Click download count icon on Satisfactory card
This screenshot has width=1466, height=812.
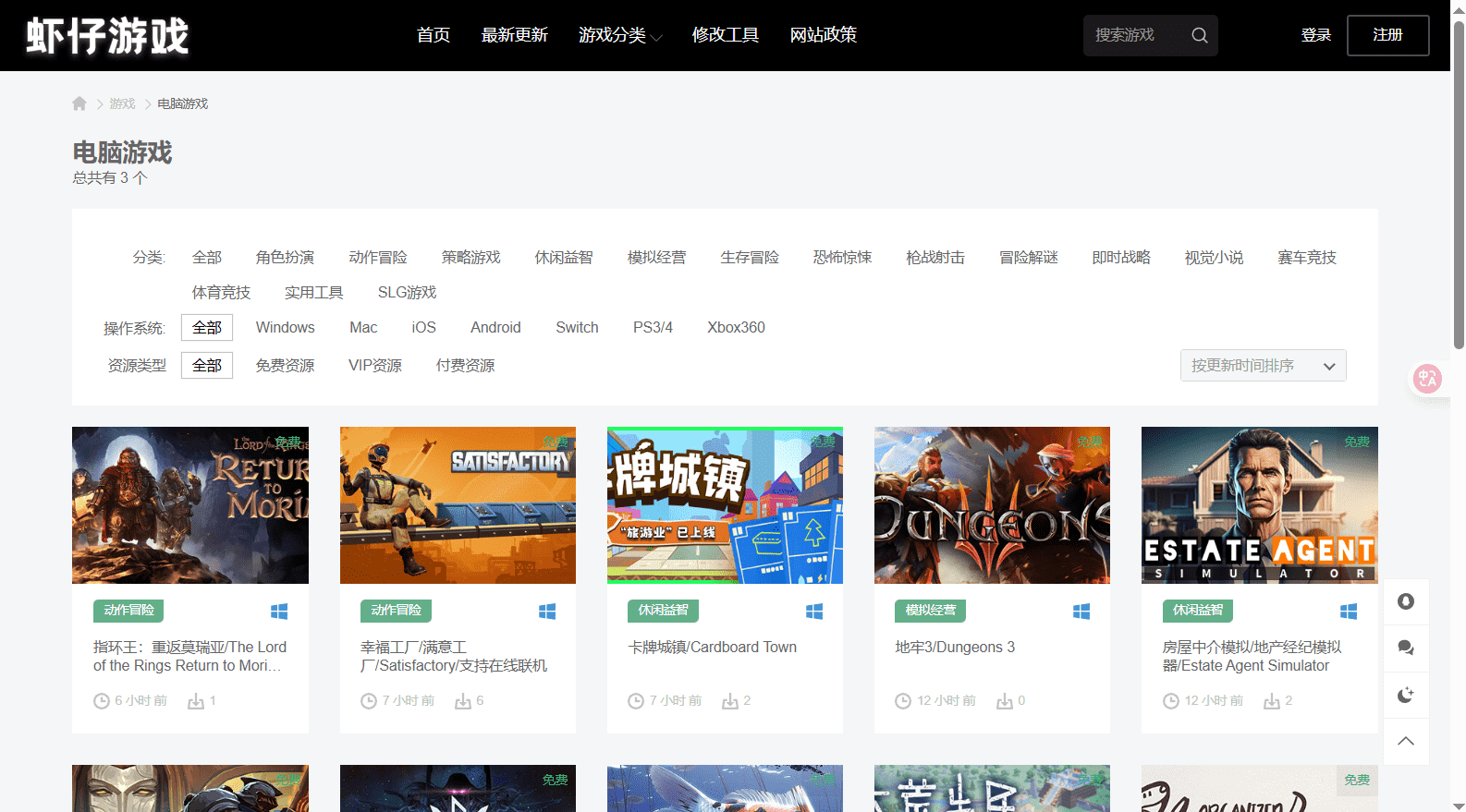point(463,701)
